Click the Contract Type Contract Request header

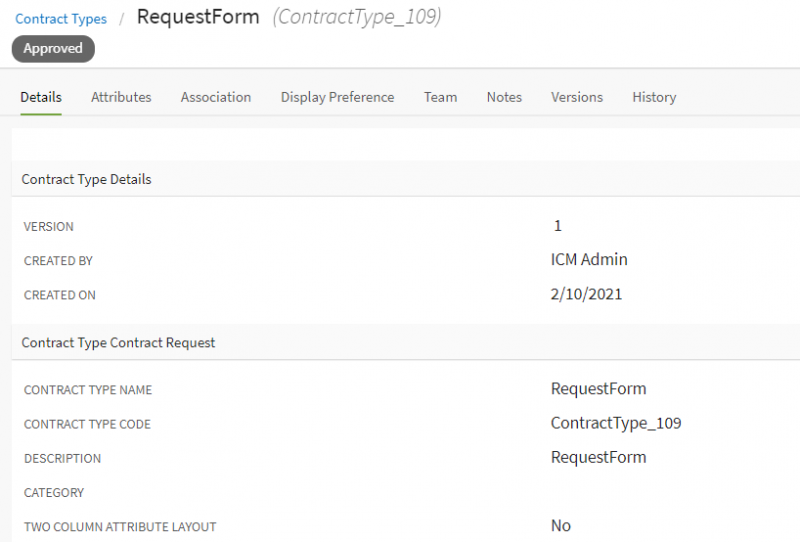[x=118, y=342]
